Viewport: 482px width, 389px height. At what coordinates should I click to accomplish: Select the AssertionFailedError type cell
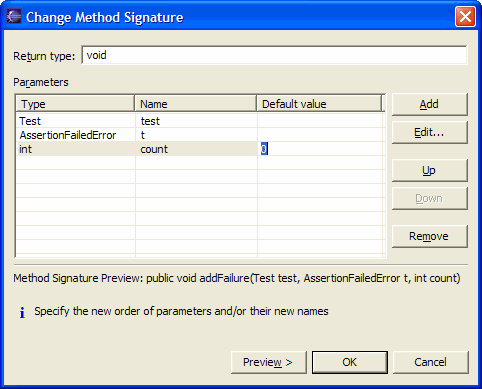[x=76, y=135]
